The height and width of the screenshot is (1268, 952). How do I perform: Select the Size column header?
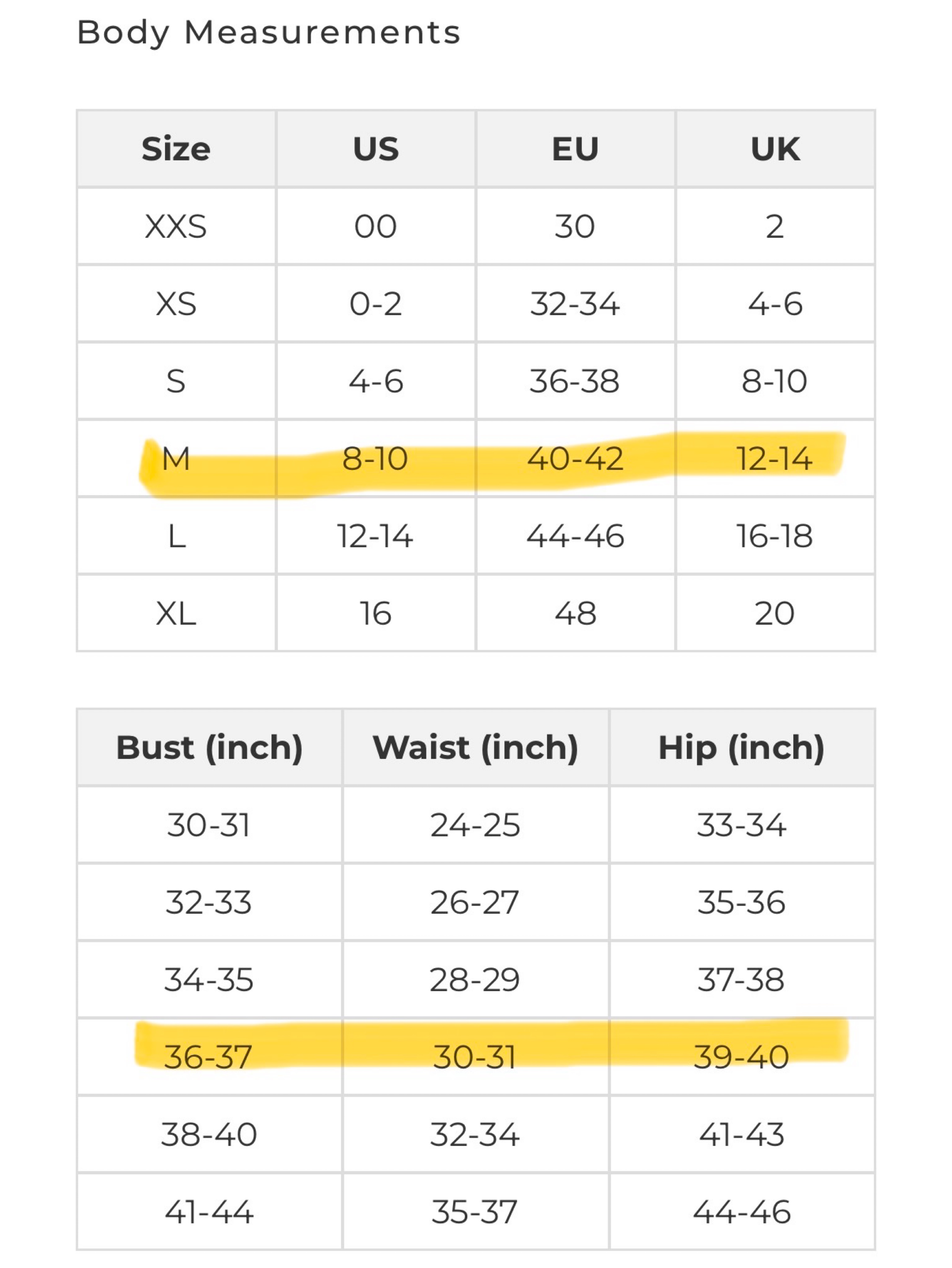[x=176, y=149]
